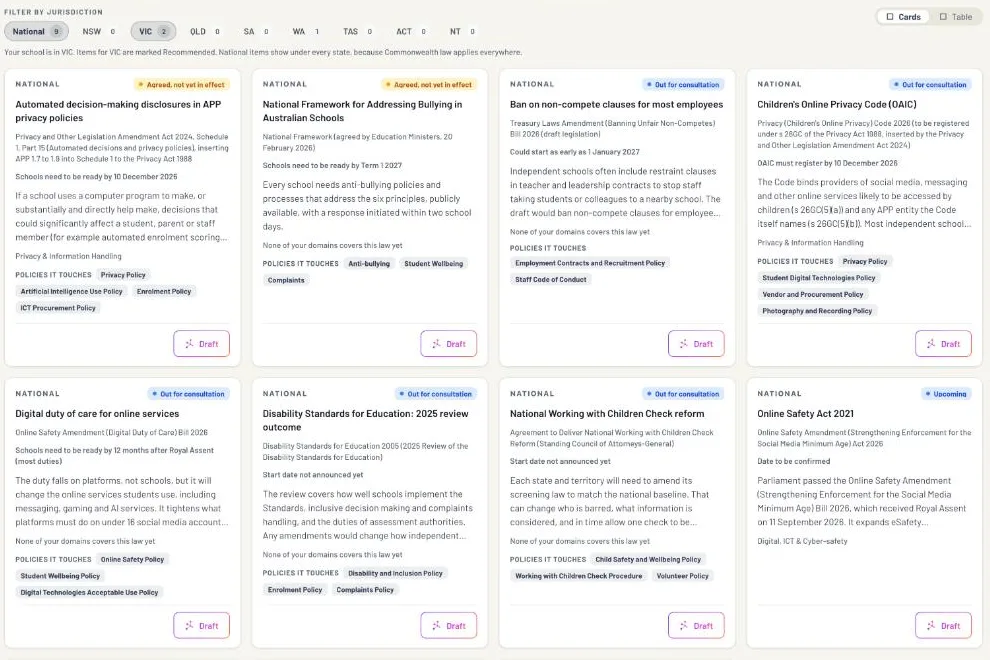Viewport: 990px width, 660px height.
Task: Open card title National Framework for Addressing Bullying
Action: [362, 111]
